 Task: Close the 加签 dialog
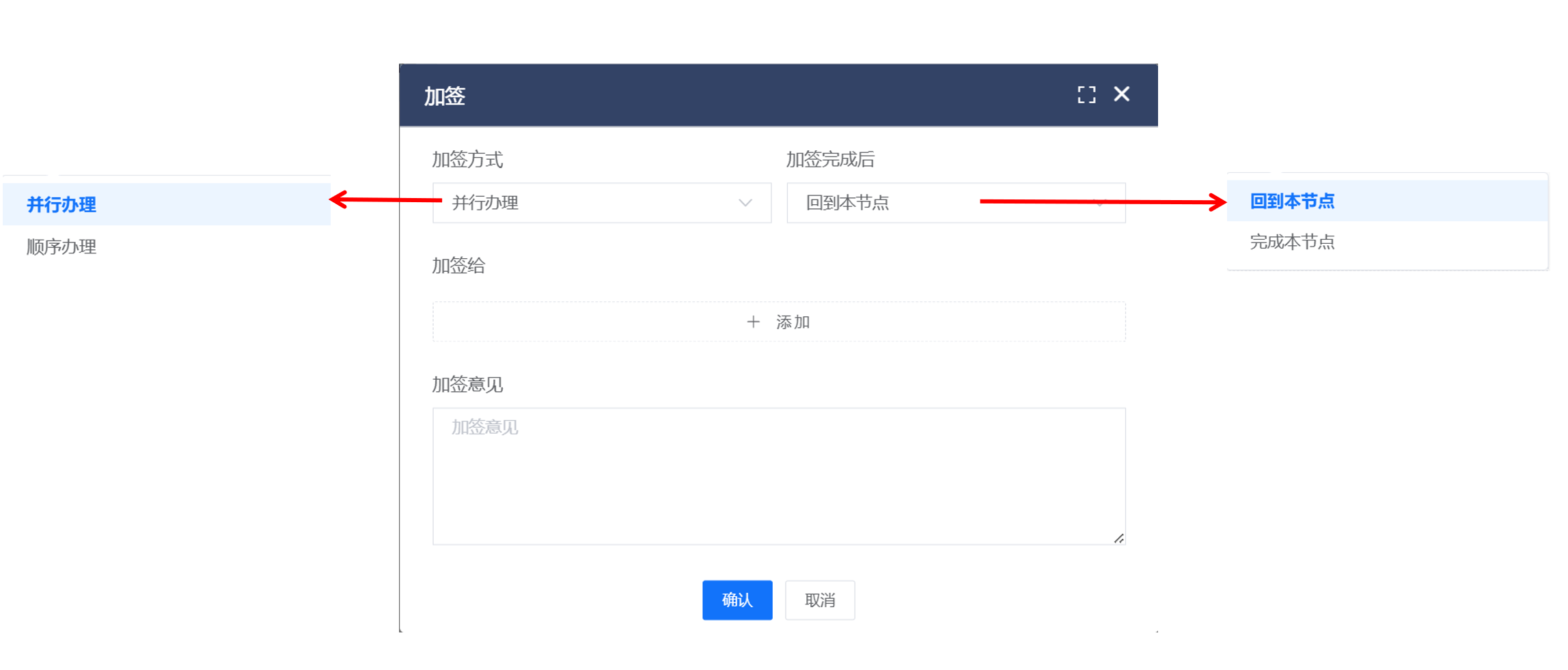[x=1121, y=94]
